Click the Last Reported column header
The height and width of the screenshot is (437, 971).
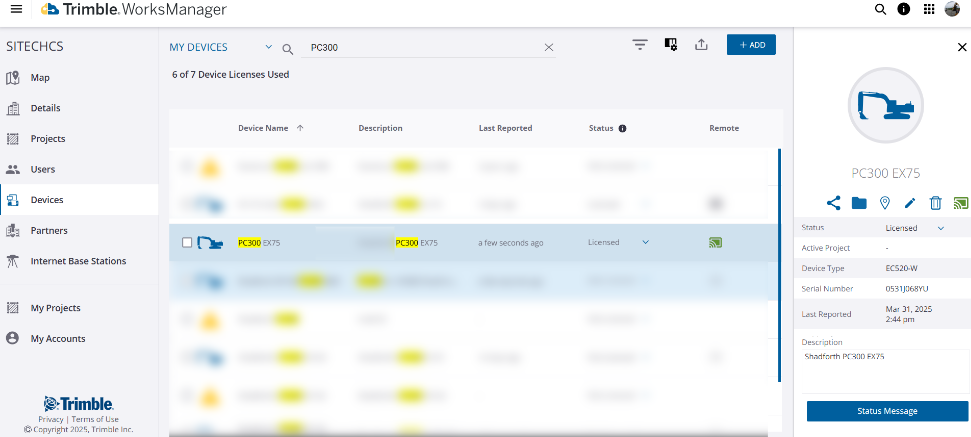point(505,128)
